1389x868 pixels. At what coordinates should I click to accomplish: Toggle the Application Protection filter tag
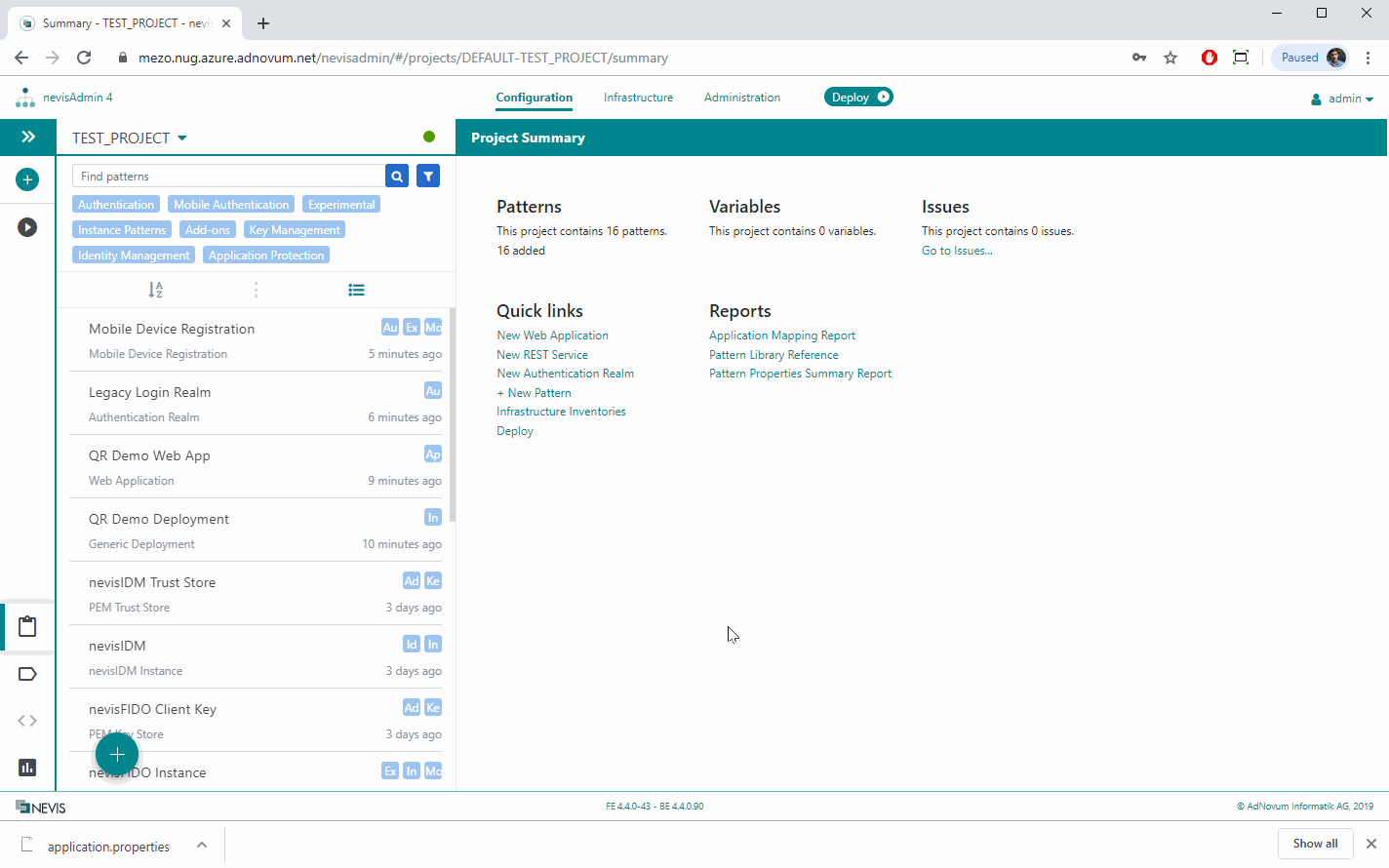tap(266, 256)
